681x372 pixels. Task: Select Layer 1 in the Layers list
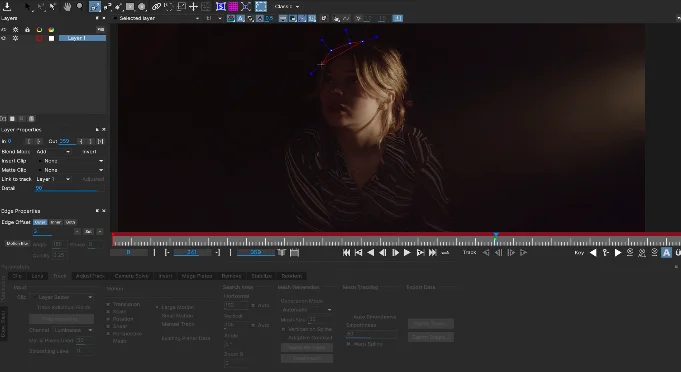(82, 38)
